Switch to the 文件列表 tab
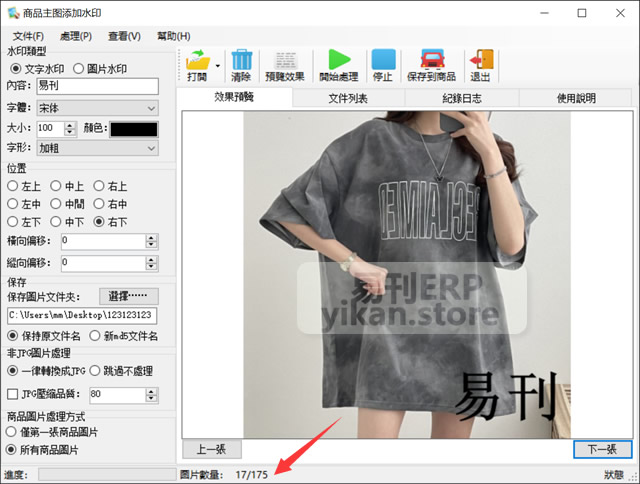This screenshot has height=484, width=640. 348,98
